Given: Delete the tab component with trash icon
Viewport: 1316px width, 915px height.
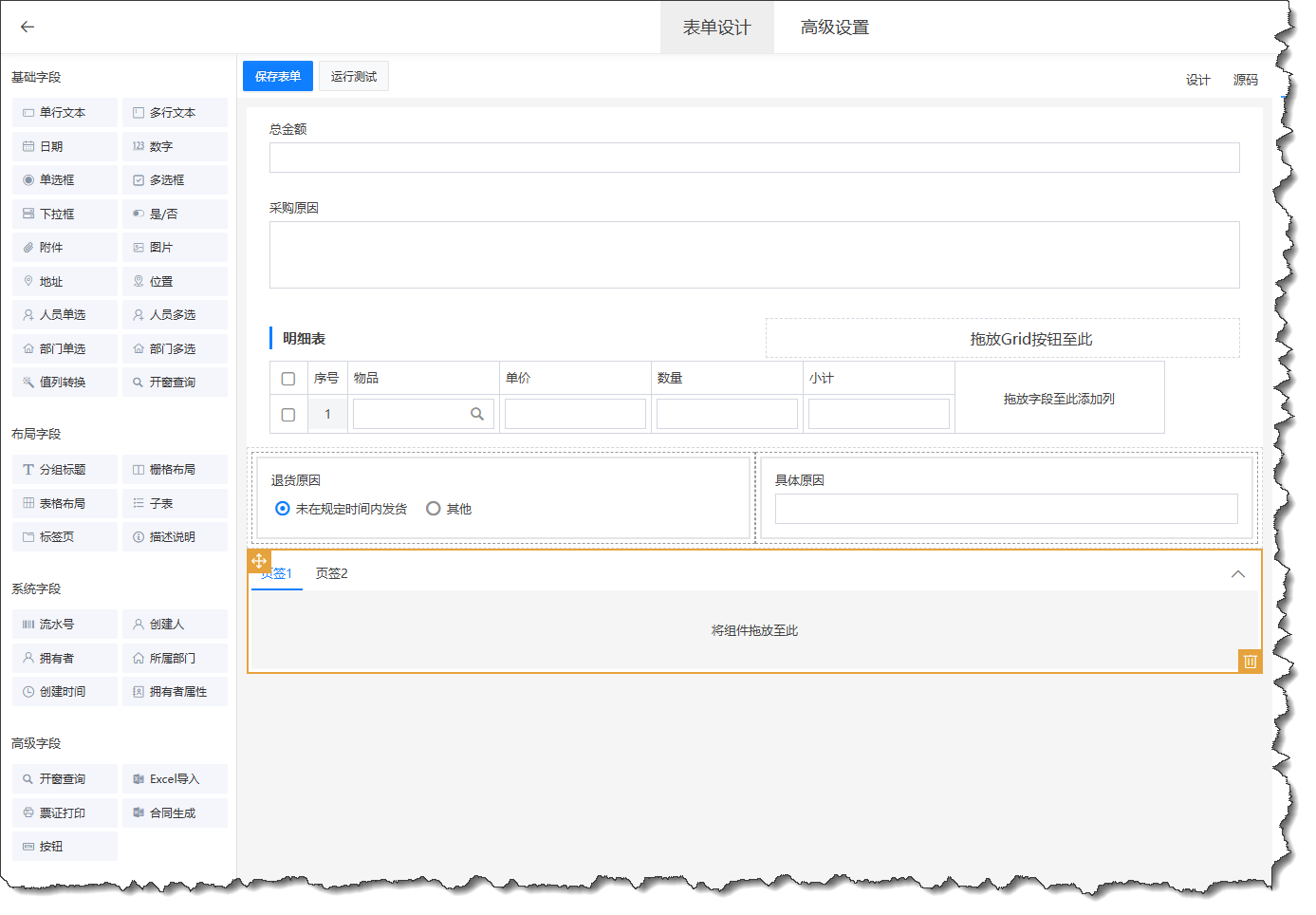Looking at the screenshot, I should click(1250, 662).
